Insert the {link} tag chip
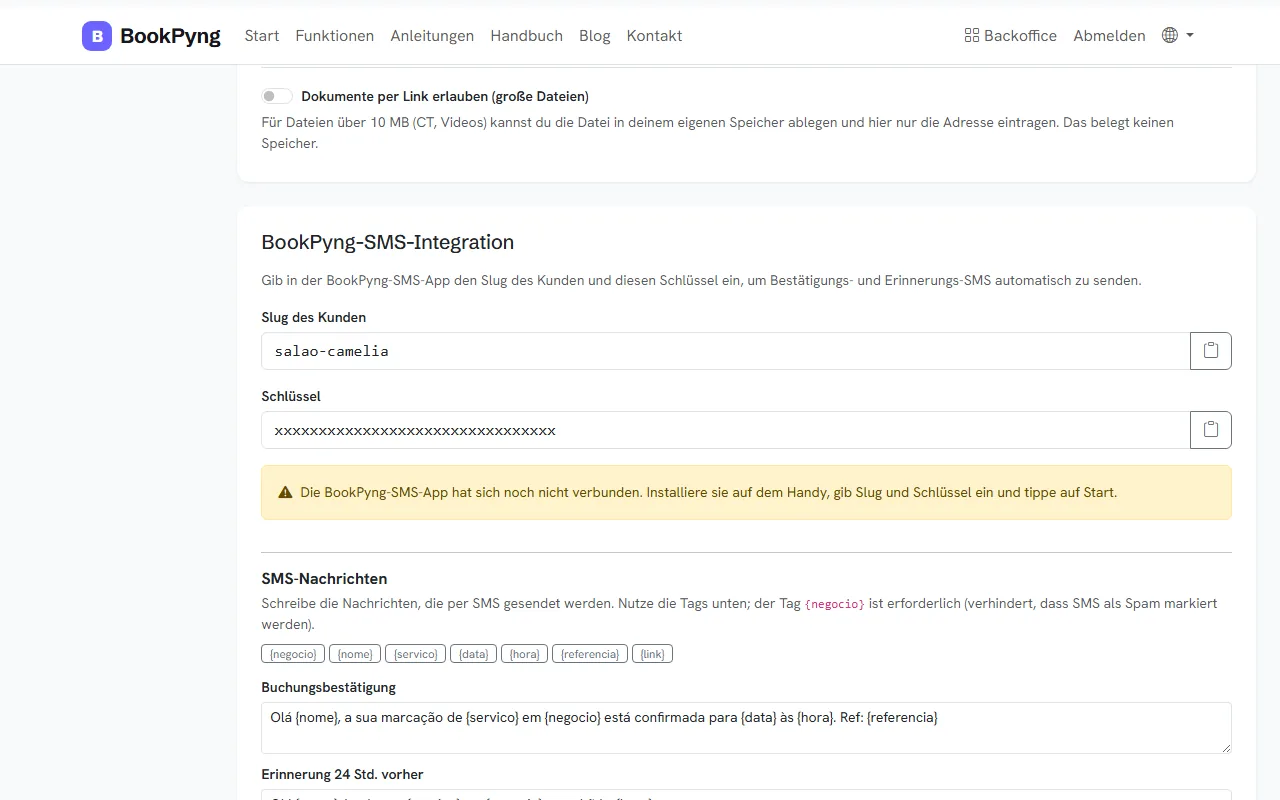 652,654
